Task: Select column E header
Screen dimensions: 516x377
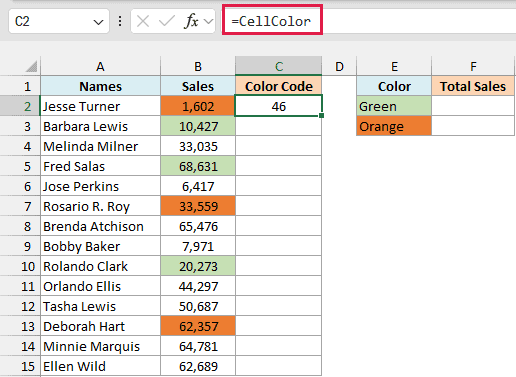Action: click(x=394, y=66)
